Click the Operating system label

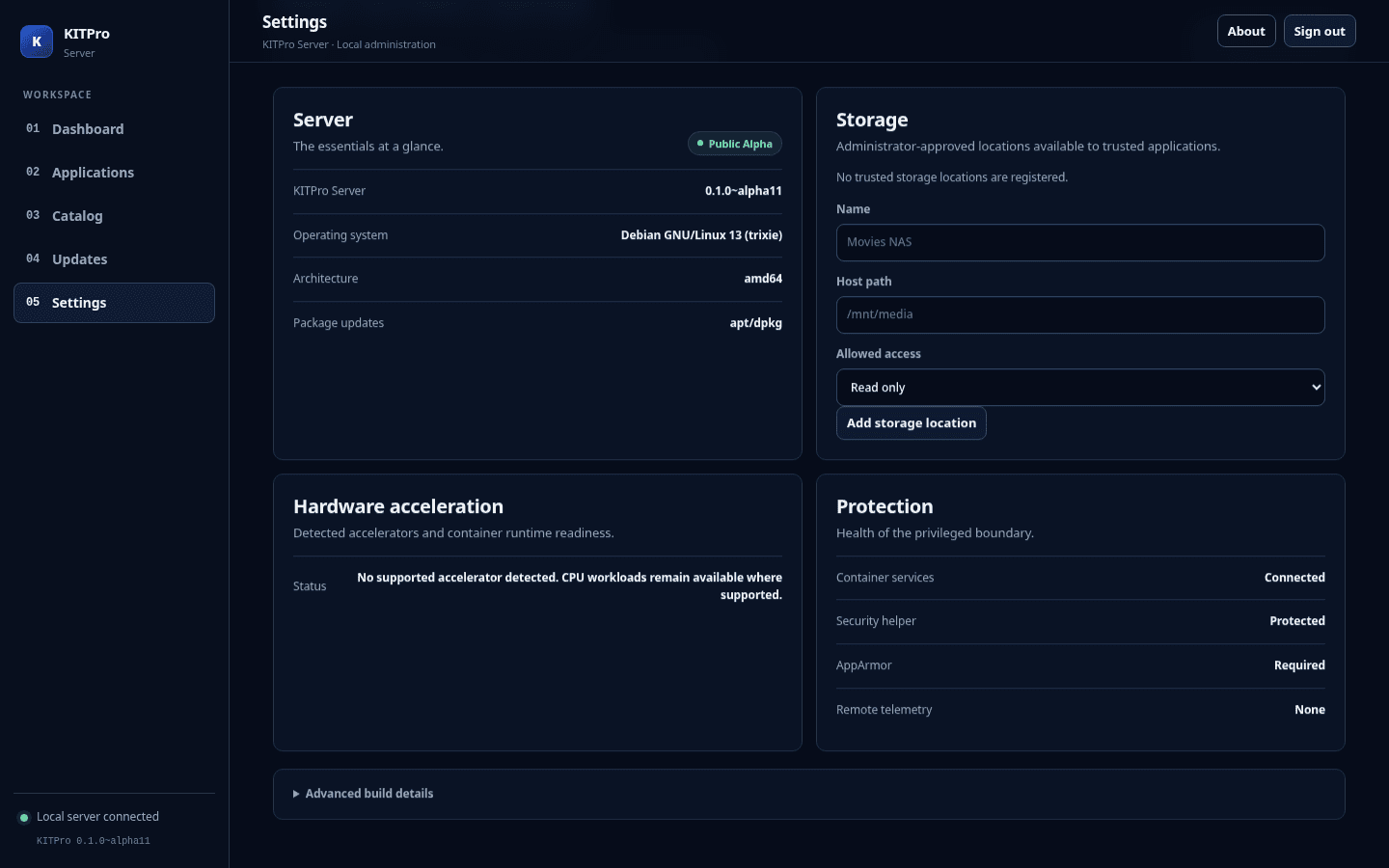click(x=340, y=235)
